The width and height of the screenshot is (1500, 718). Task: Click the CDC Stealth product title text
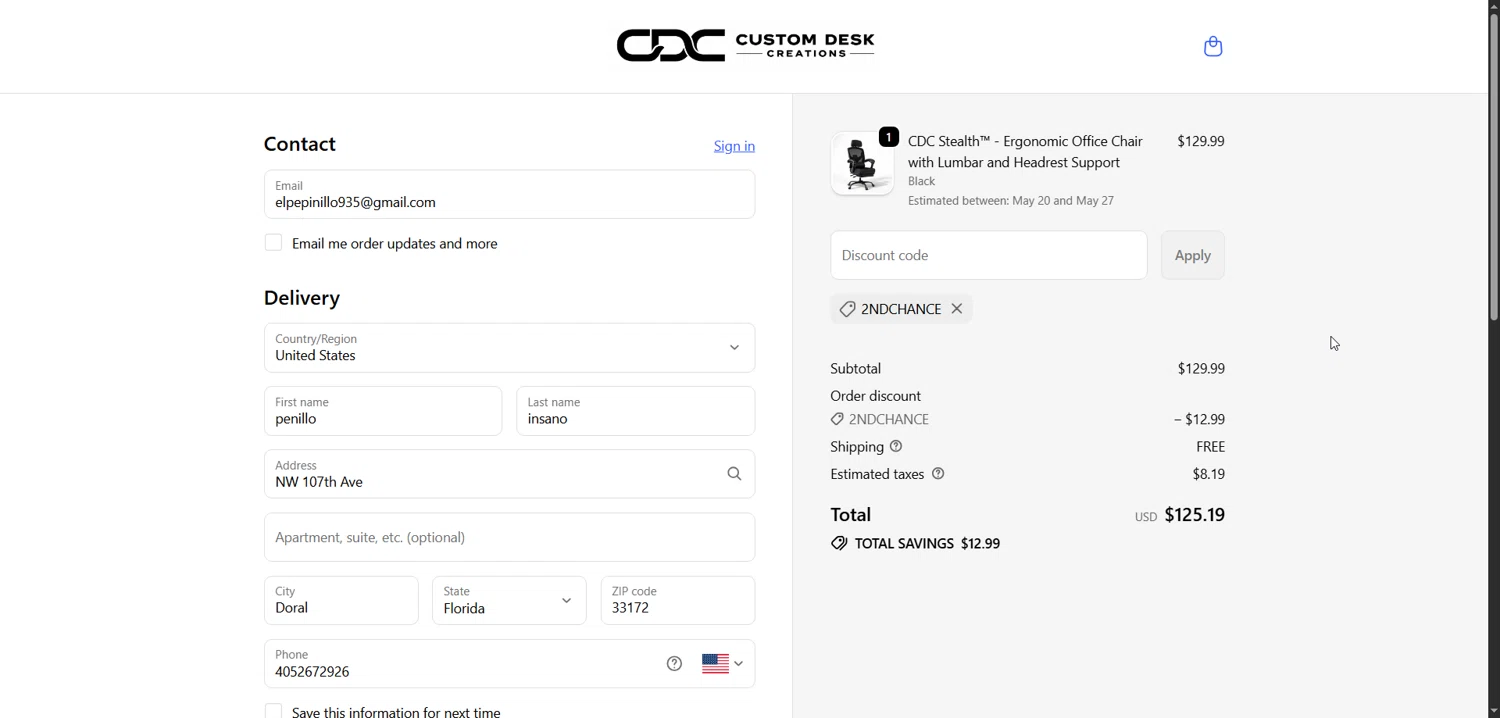click(1025, 152)
